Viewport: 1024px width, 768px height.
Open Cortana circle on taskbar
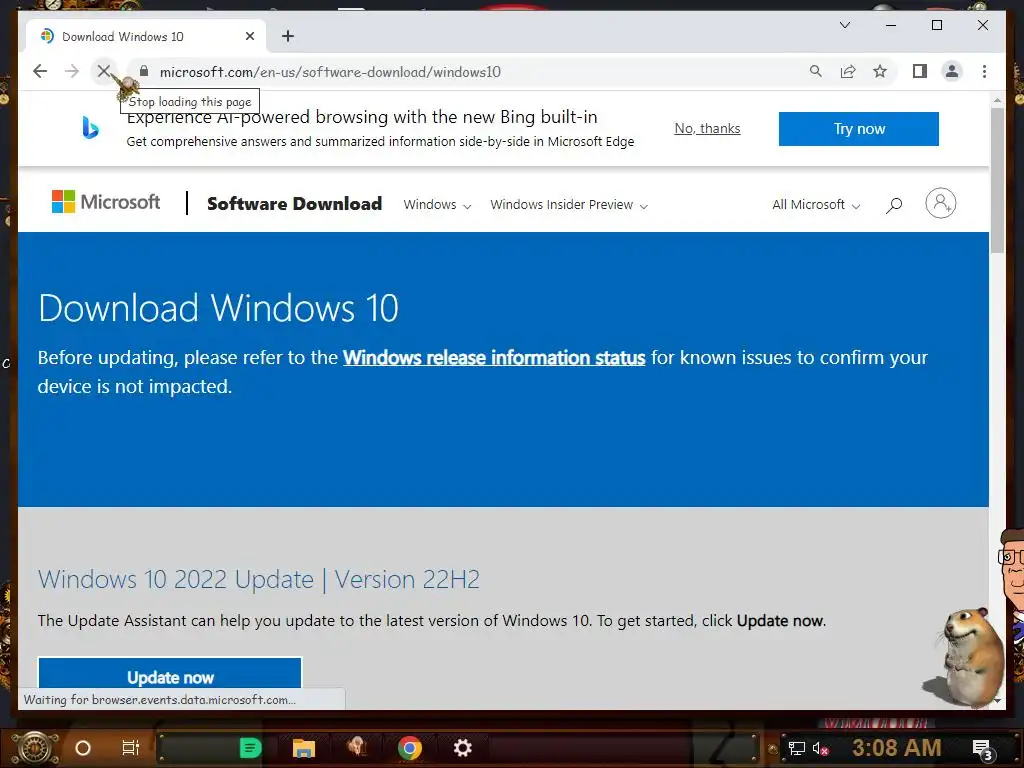pyautogui.click(x=83, y=748)
